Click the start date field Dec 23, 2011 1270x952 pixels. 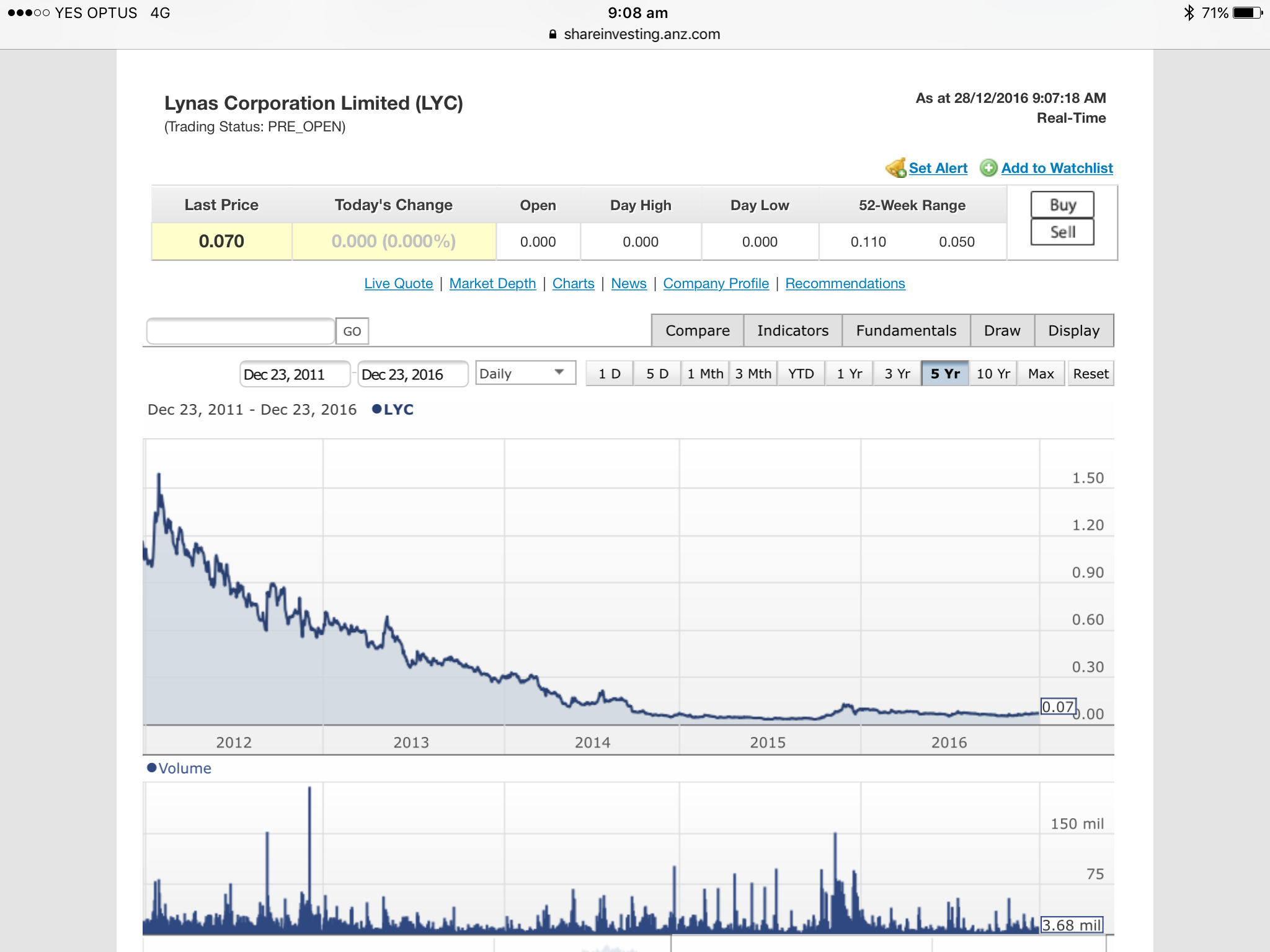tap(295, 374)
